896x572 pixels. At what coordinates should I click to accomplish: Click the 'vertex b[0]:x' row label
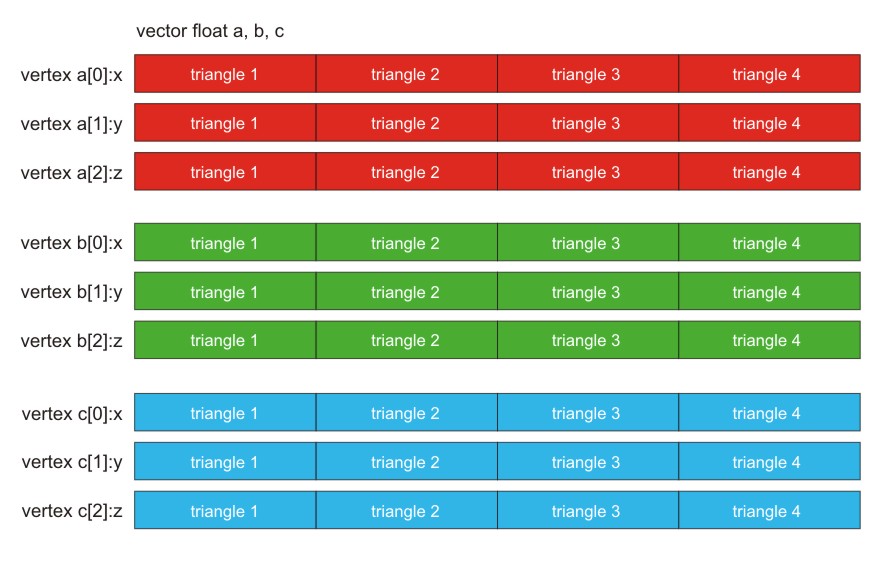pyautogui.click(x=71, y=243)
